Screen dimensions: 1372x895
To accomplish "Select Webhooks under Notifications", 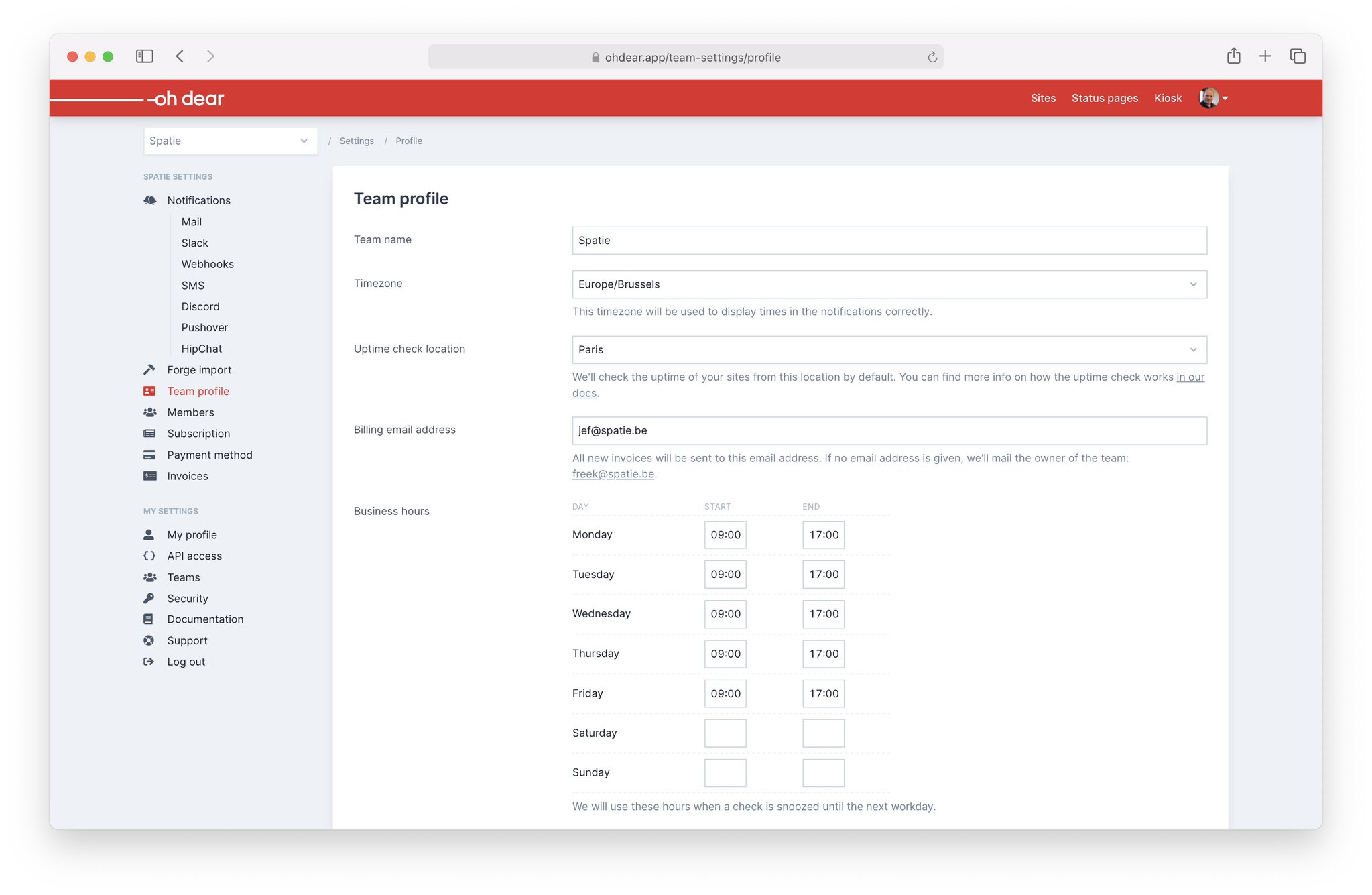I will (207, 264).
